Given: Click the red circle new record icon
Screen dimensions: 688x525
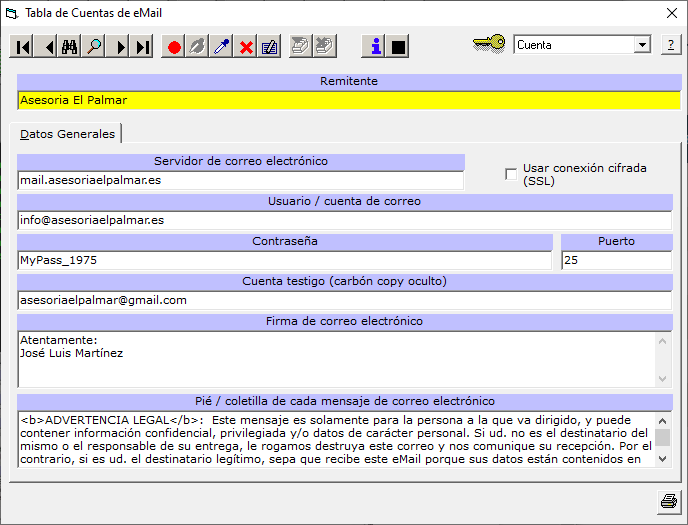Looking at the screenshot, I should point(175,47).
